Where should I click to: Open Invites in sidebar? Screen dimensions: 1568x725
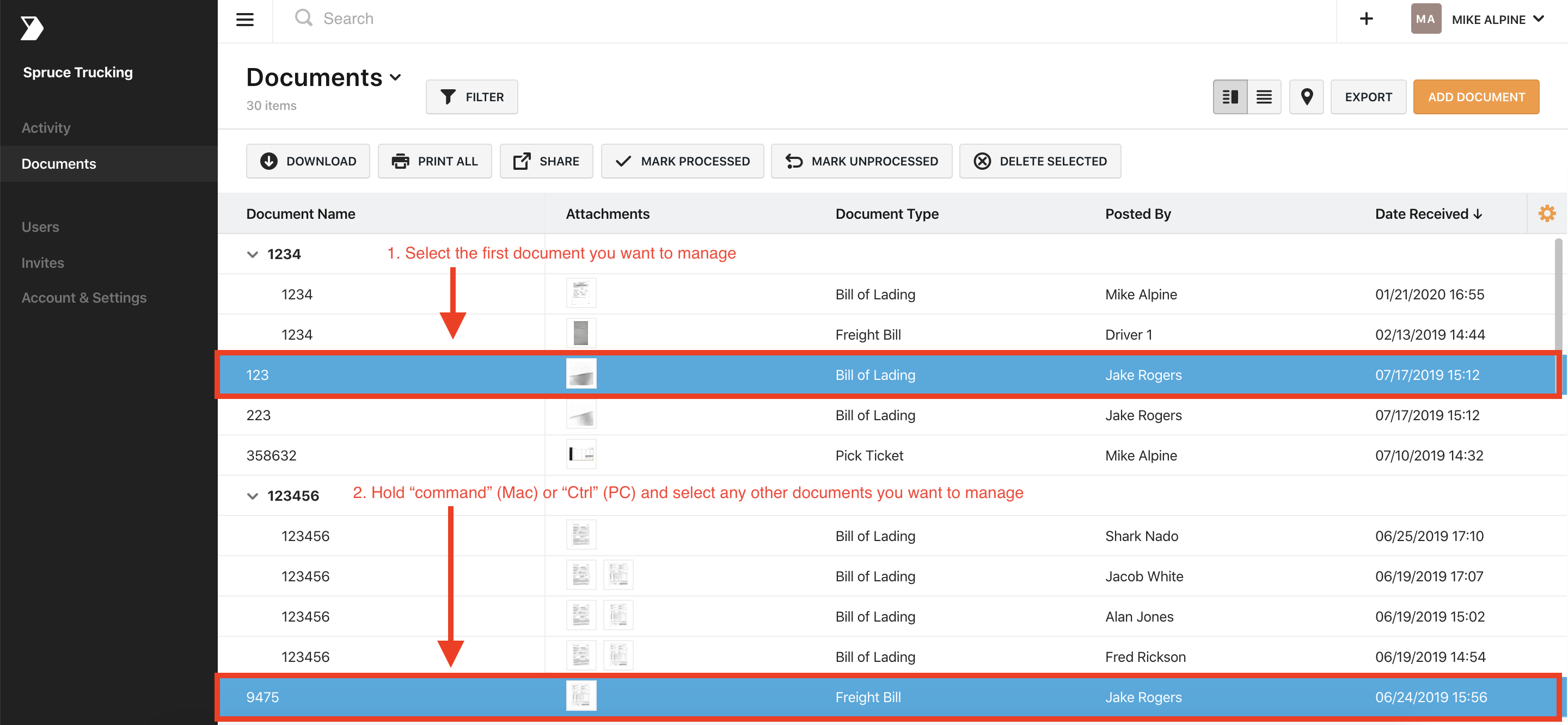(x=42, y=263)
